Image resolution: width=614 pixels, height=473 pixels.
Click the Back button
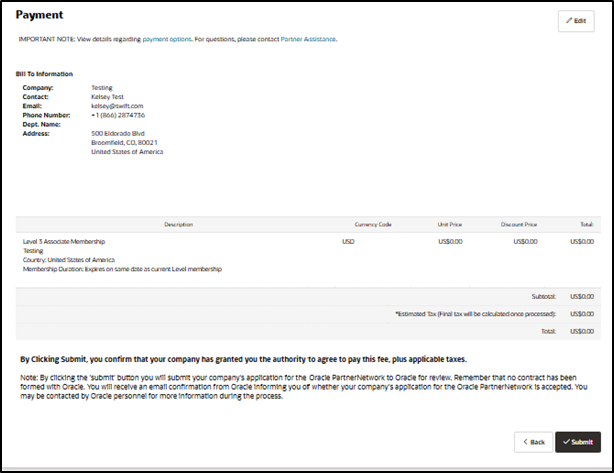[x=533, y=442]
